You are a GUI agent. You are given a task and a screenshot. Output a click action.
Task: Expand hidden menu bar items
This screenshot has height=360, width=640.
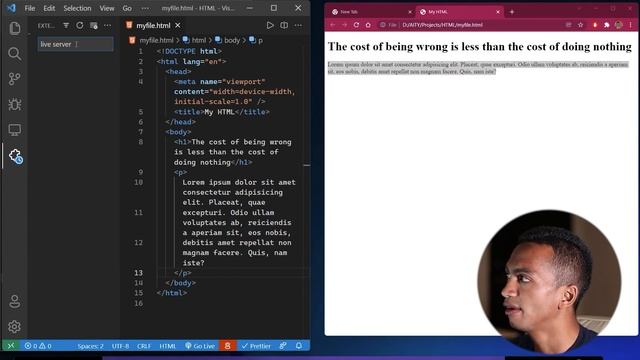click(145, 8)
